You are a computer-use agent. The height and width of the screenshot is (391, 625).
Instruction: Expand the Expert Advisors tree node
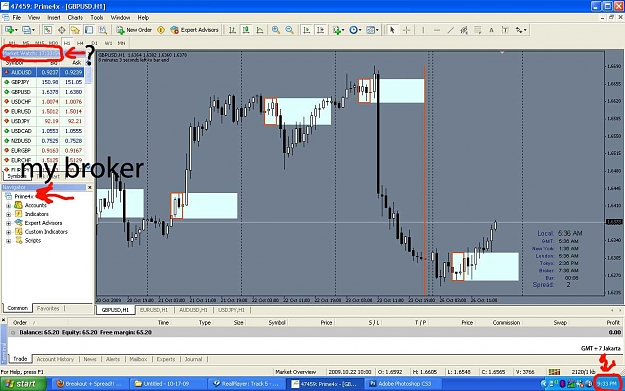(x=8, y=223)
